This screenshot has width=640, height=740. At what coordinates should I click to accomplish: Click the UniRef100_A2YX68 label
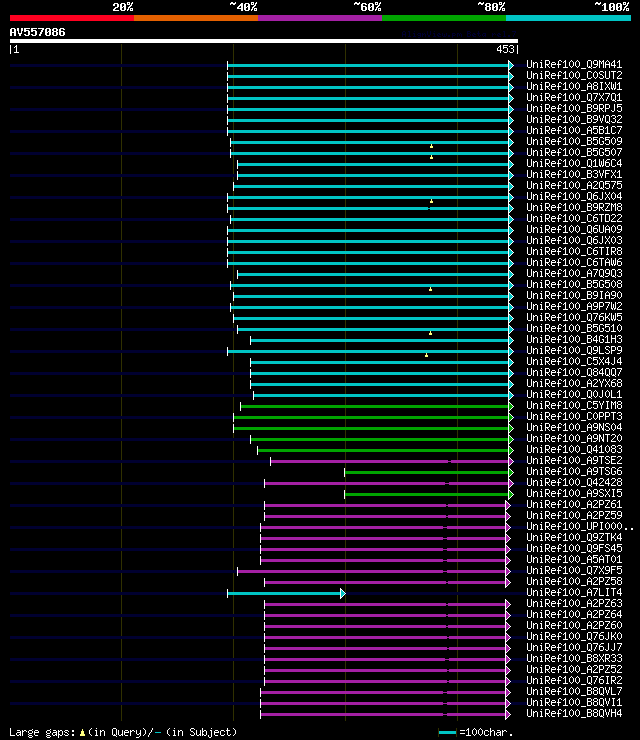tap(574, 383)
